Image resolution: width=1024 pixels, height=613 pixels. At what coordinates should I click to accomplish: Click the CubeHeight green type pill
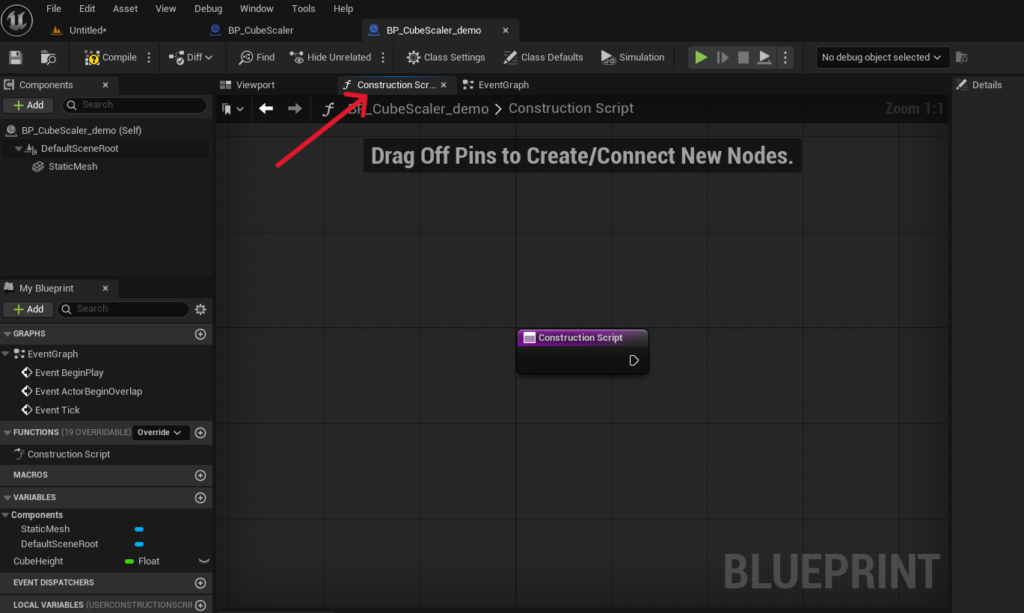129,561
